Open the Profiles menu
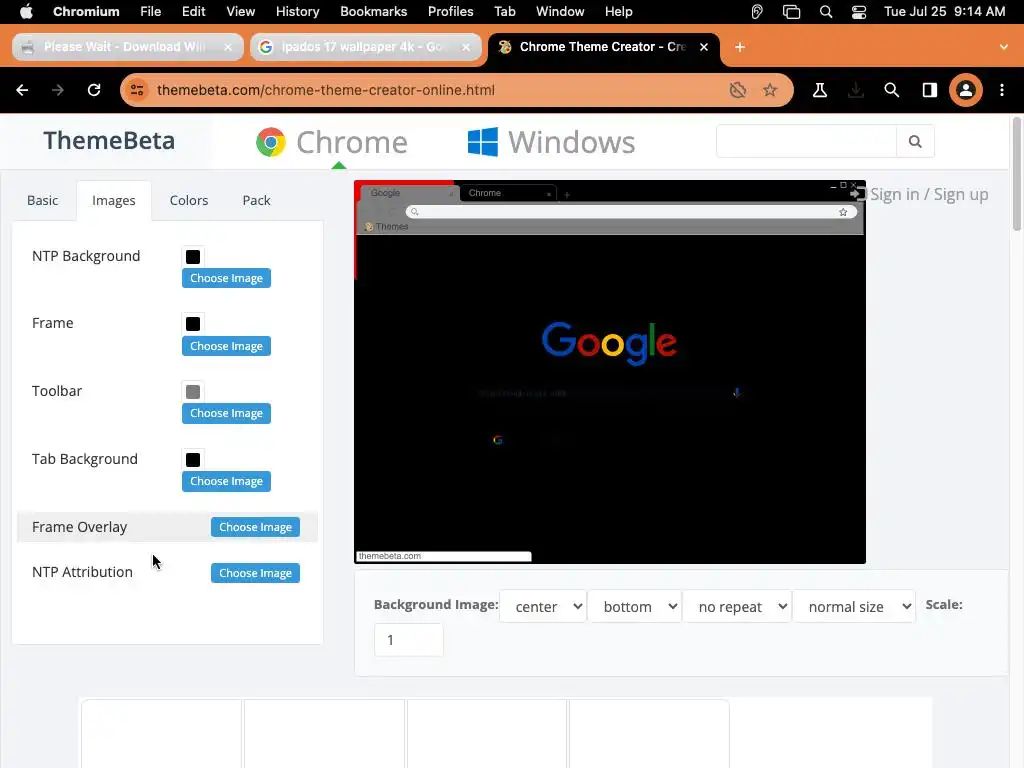Viewport: 1024px width, 768px height. pos(451,11)
